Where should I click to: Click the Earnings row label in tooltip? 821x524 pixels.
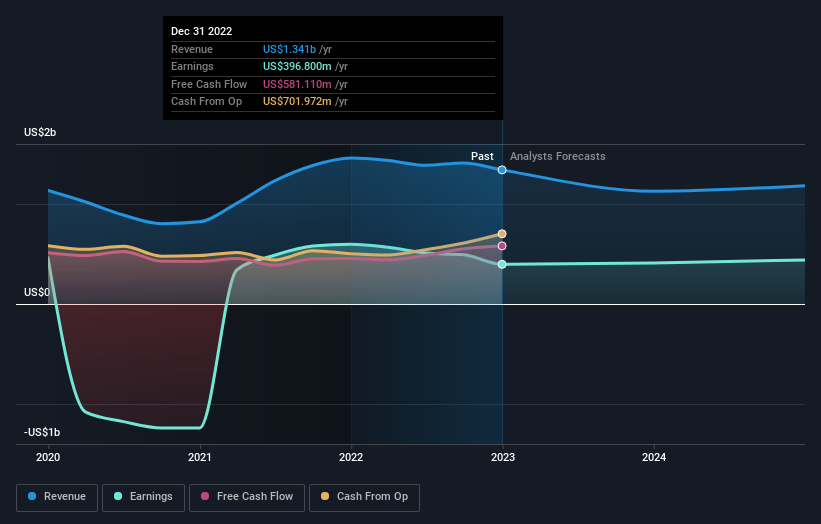point(192,66)
